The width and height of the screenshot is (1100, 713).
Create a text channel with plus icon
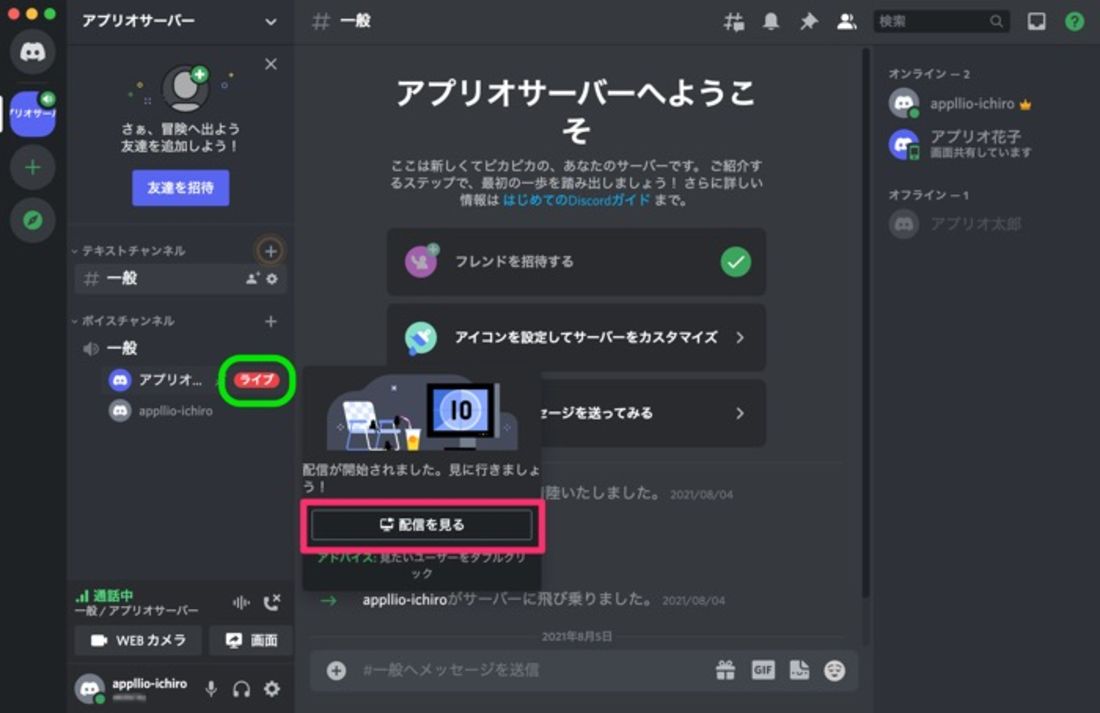(x=271, y=251)
